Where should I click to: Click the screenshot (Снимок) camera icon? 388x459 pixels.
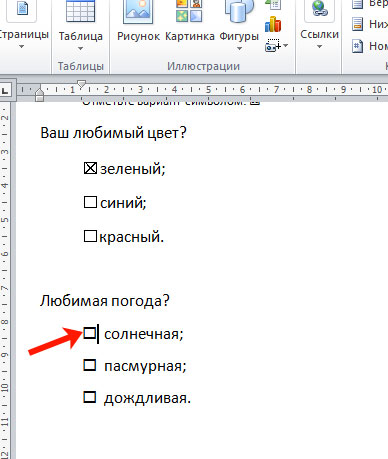click(272, 45)
